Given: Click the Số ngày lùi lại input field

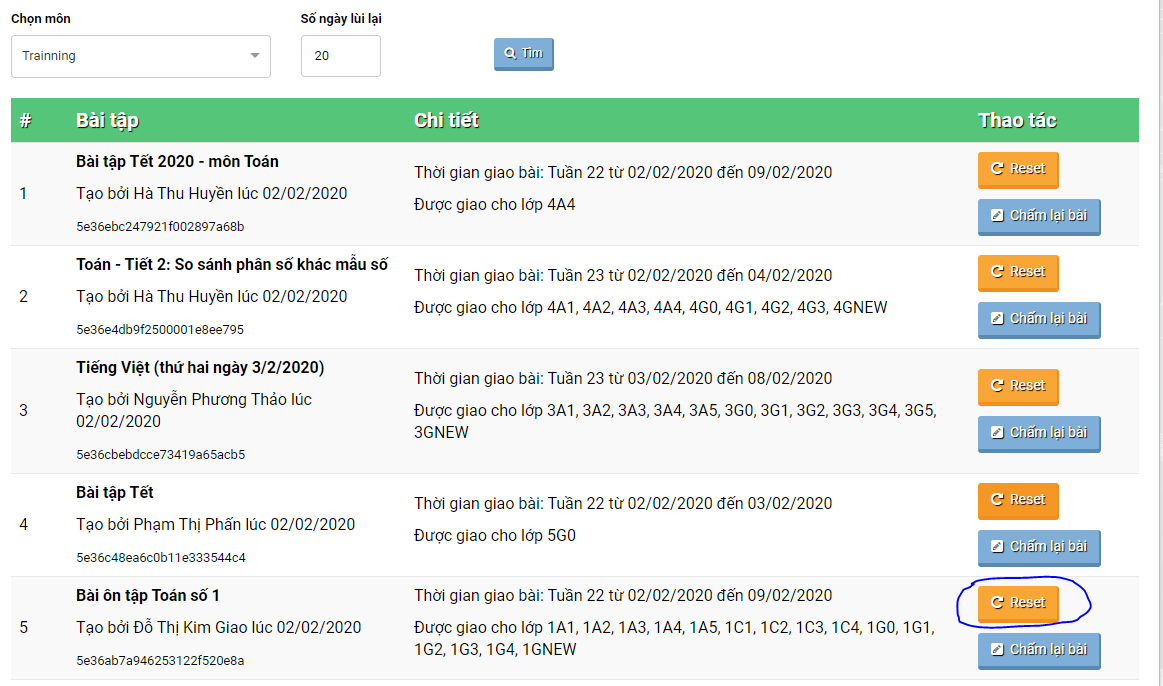Looking at the screenshot, I should 340,56.
